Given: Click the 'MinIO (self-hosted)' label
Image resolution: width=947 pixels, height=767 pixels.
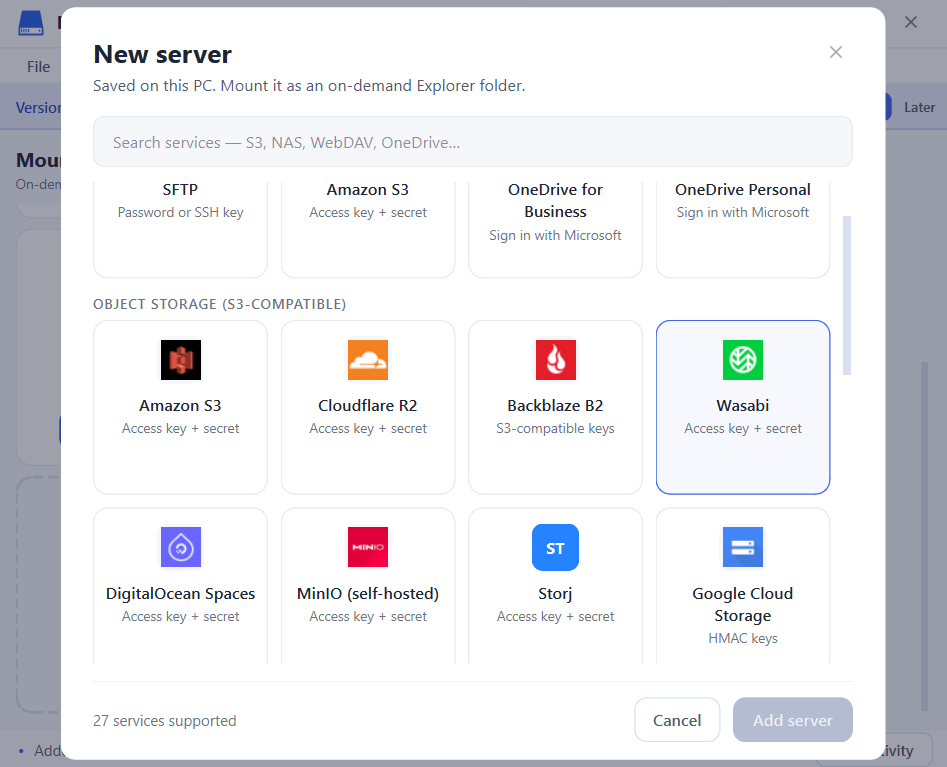Looking at the screenshot, I should click(368, 594).
